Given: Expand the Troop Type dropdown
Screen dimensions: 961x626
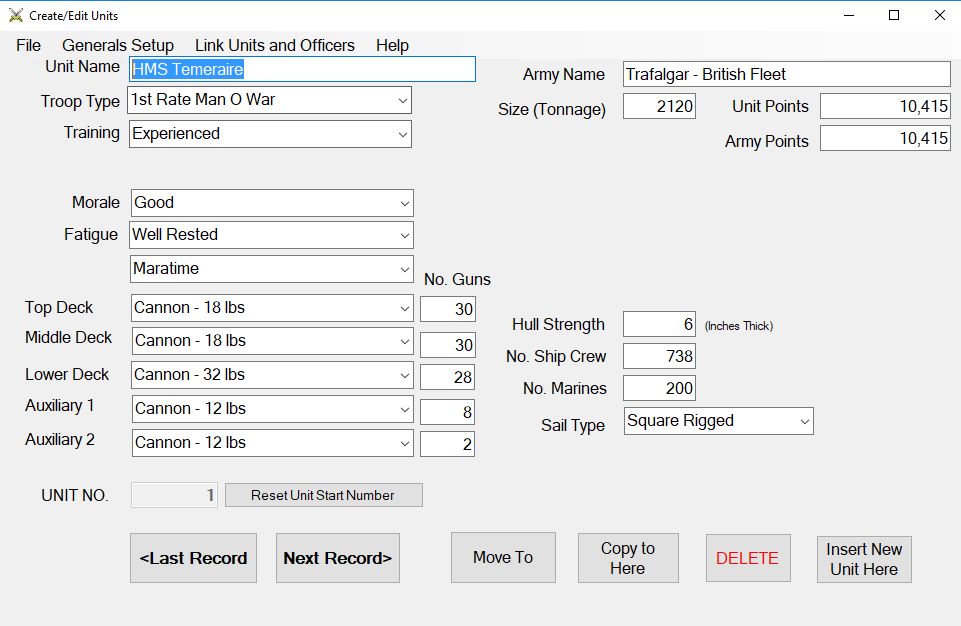Looking at the screenshot, I should 401,100.
